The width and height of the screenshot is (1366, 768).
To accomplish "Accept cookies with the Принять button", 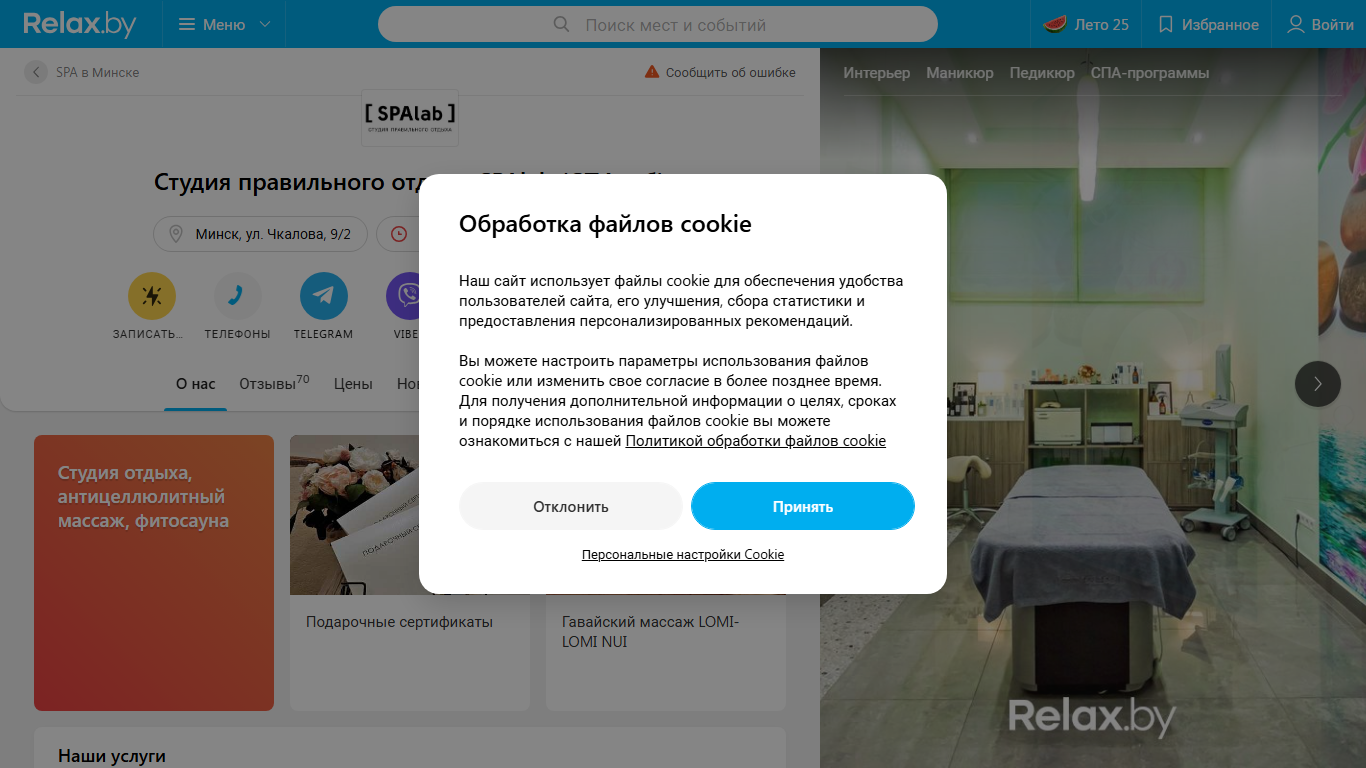I will tap(803, 506).
